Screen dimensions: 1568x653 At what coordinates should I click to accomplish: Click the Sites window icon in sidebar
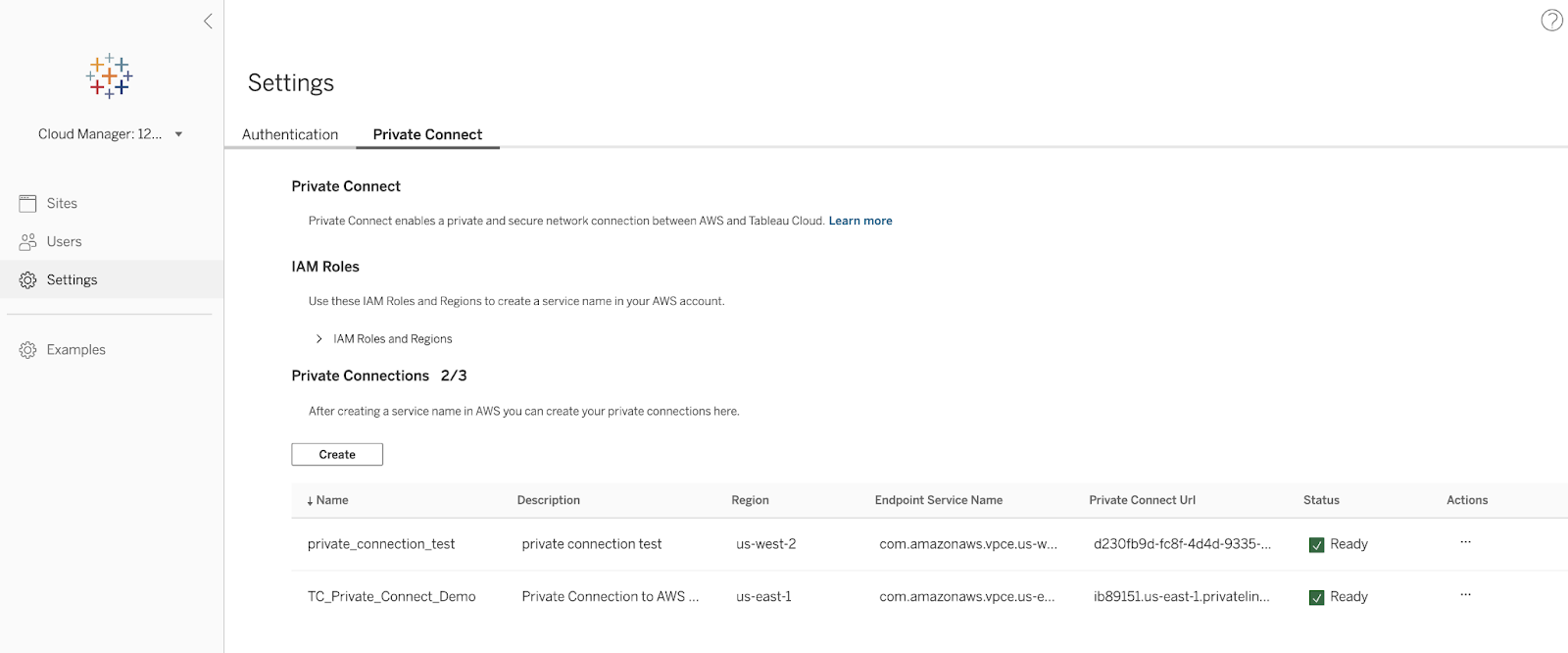(x=27, y=203)
